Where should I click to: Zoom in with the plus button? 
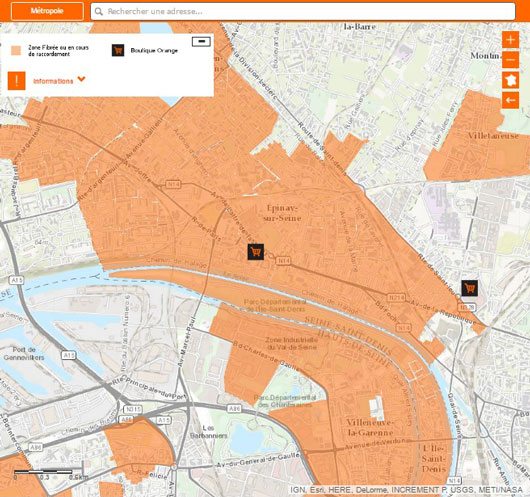510,40
